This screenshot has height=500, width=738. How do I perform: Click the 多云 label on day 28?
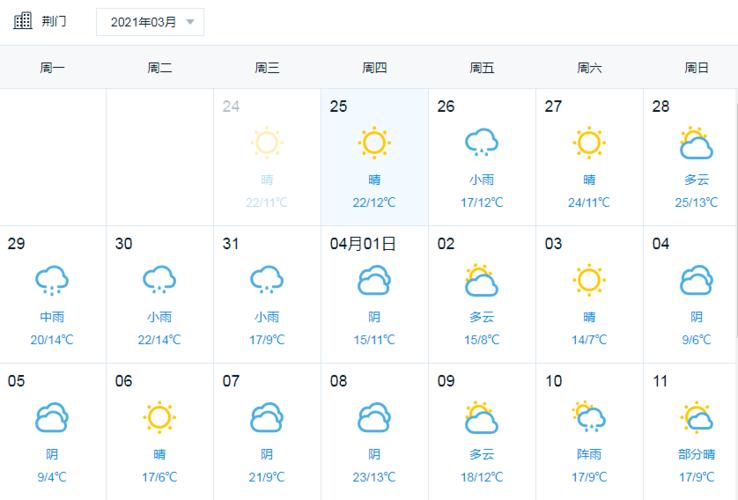coord(697,179)
